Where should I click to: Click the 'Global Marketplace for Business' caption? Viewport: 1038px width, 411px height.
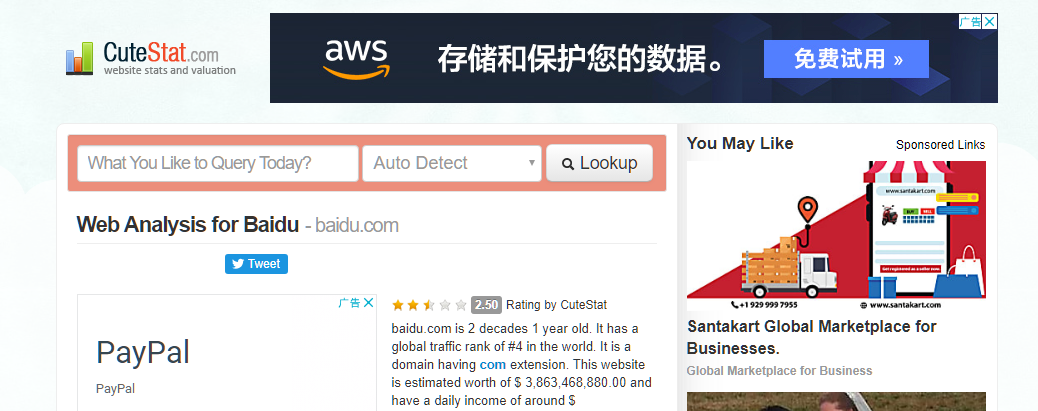point(779,371)
